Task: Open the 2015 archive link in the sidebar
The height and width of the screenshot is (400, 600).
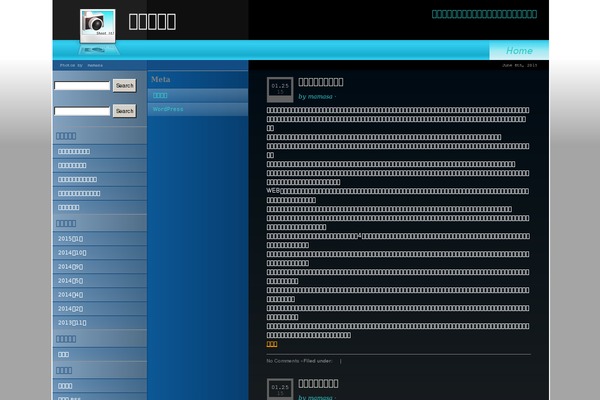Action: click(x=70, y=238)
